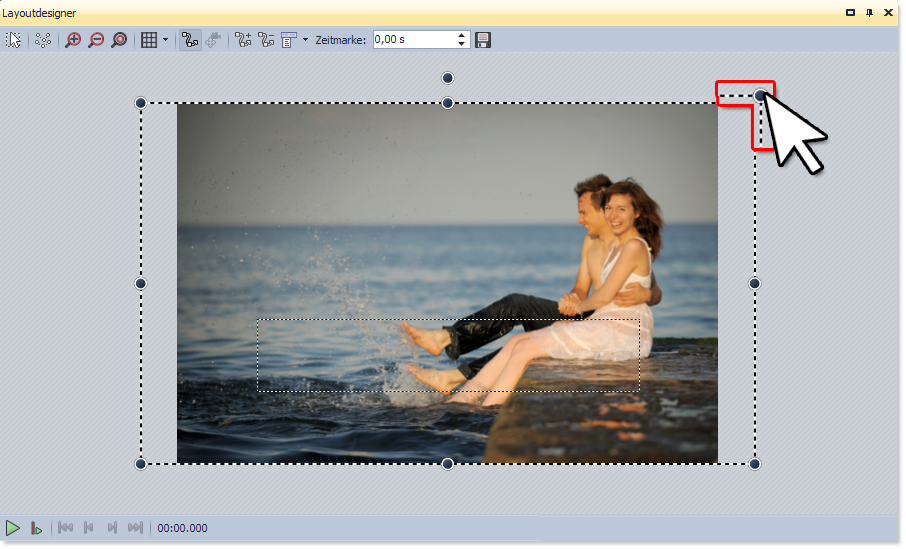This screenshot has width=906, height=549.
Task: Click the Zeitmarke time input field
Action: [x=412, y=40]
